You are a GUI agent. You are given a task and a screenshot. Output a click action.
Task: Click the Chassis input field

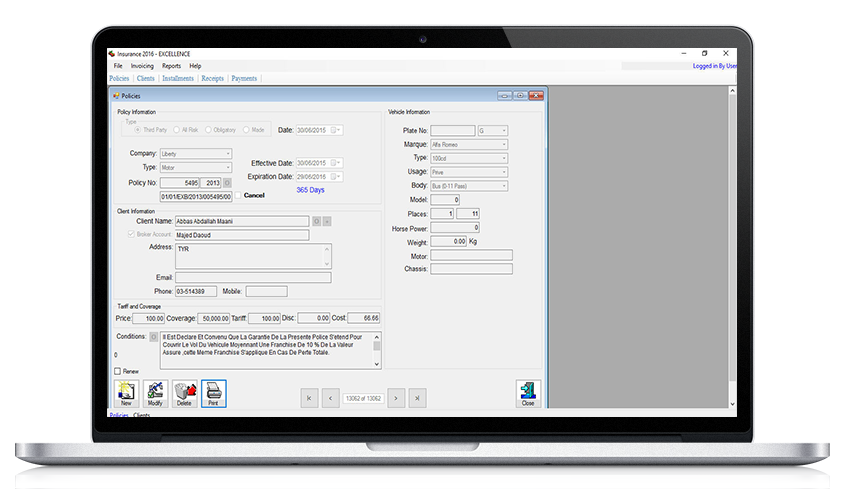(471, 269)
